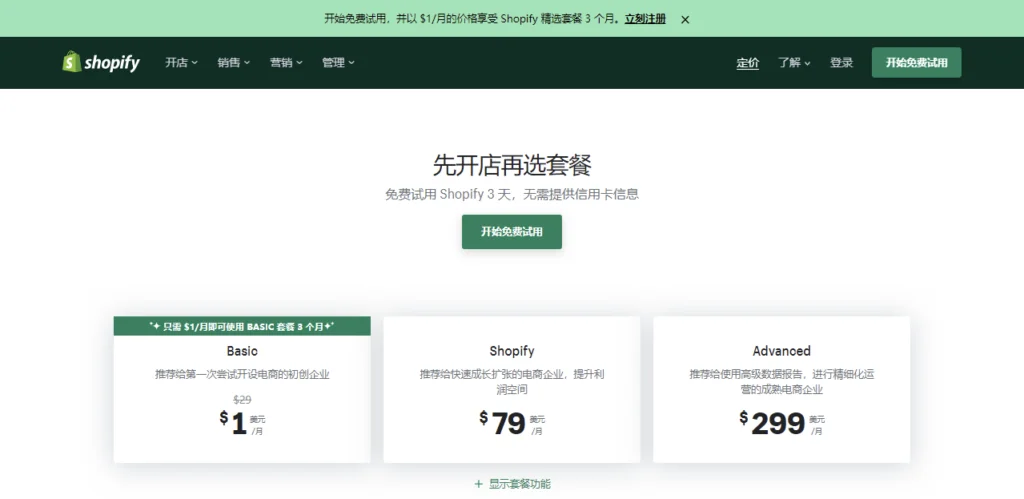Viewport: 1024px width, 499px height.
Task: Expand the 营销 navigation menu
Action: (x=286, y=63)
